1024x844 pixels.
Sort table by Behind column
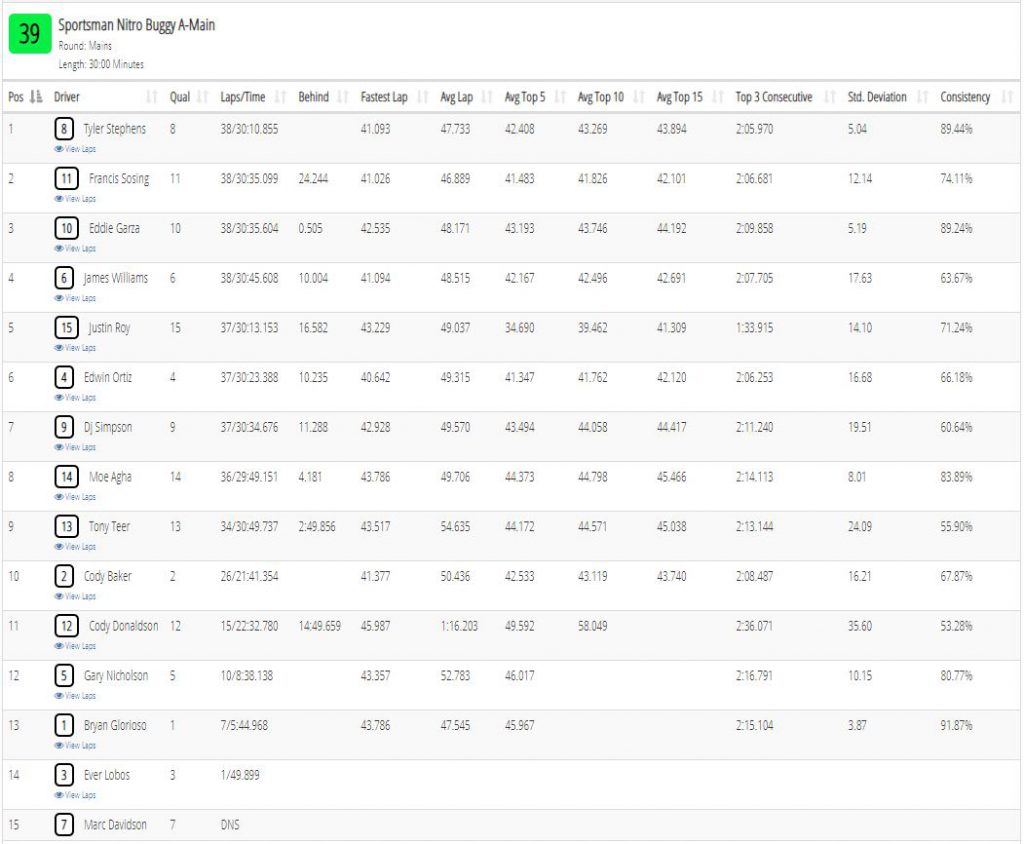[323, 97]
